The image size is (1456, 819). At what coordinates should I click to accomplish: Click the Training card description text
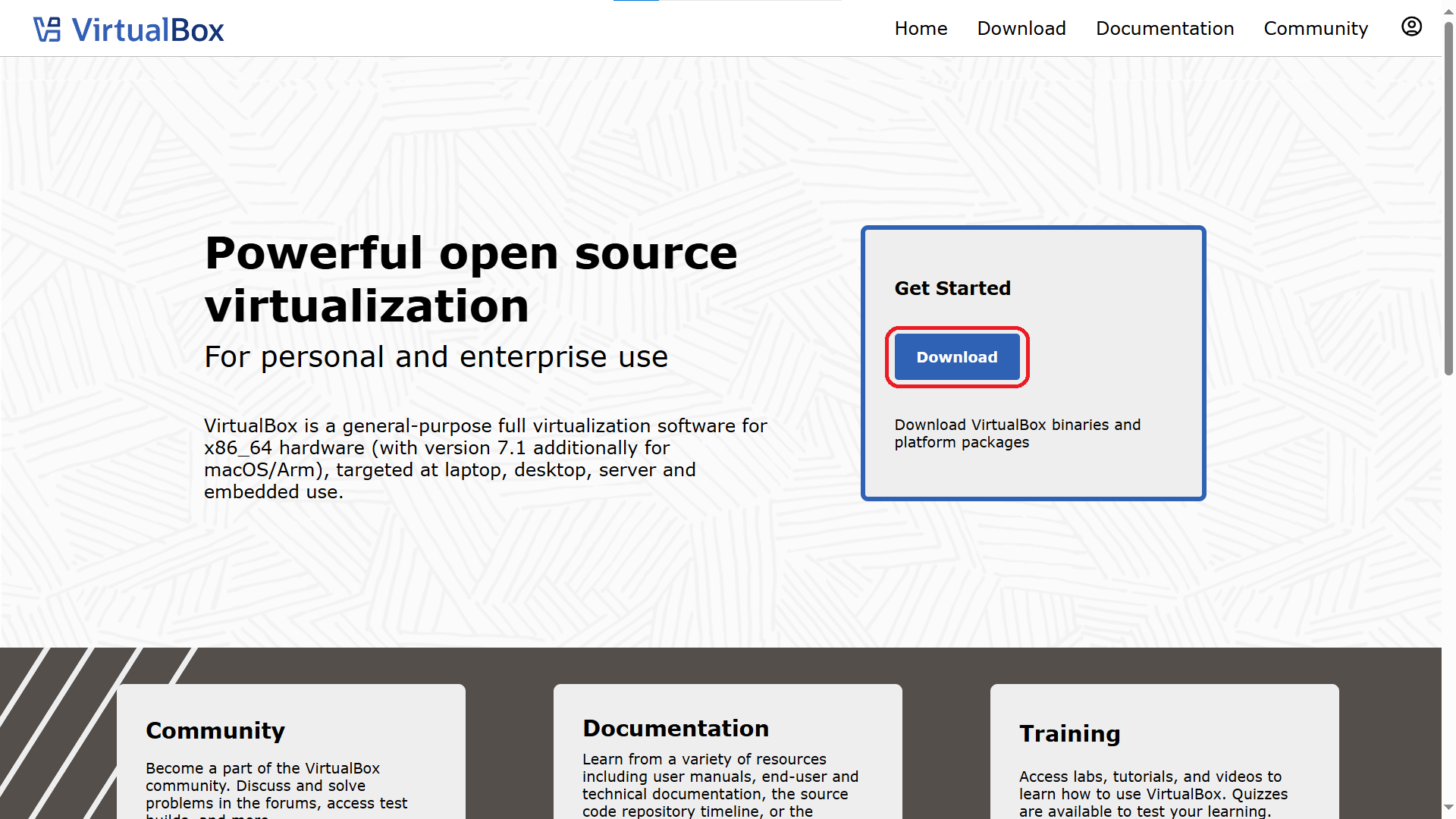click(1153, 793)
